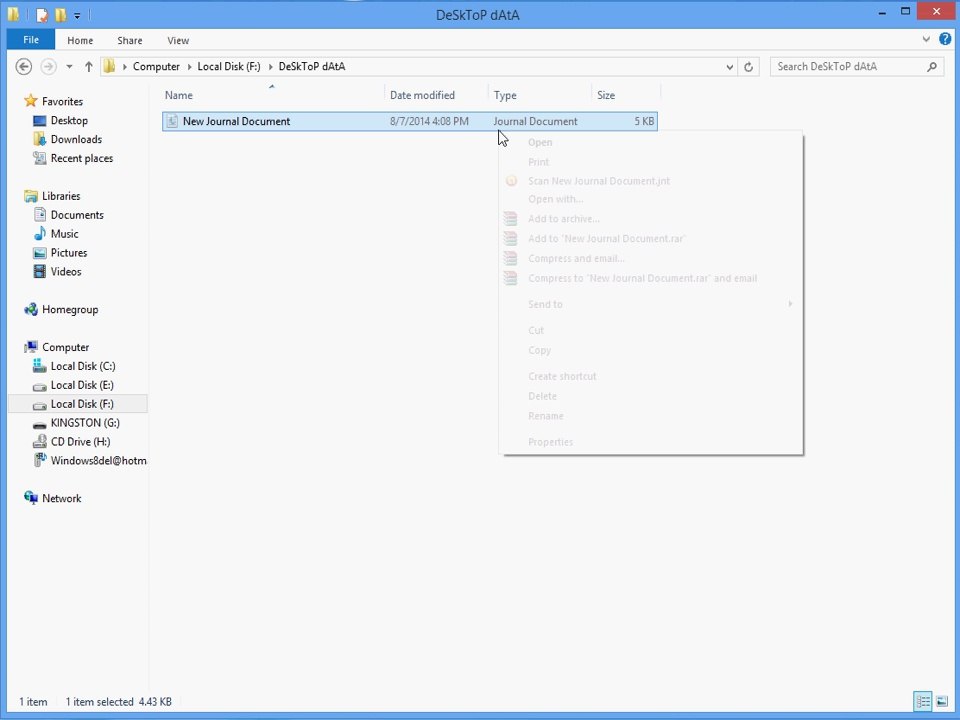Select Libraries in the navigation pane

pyautogui.click(x=61, y=196)
